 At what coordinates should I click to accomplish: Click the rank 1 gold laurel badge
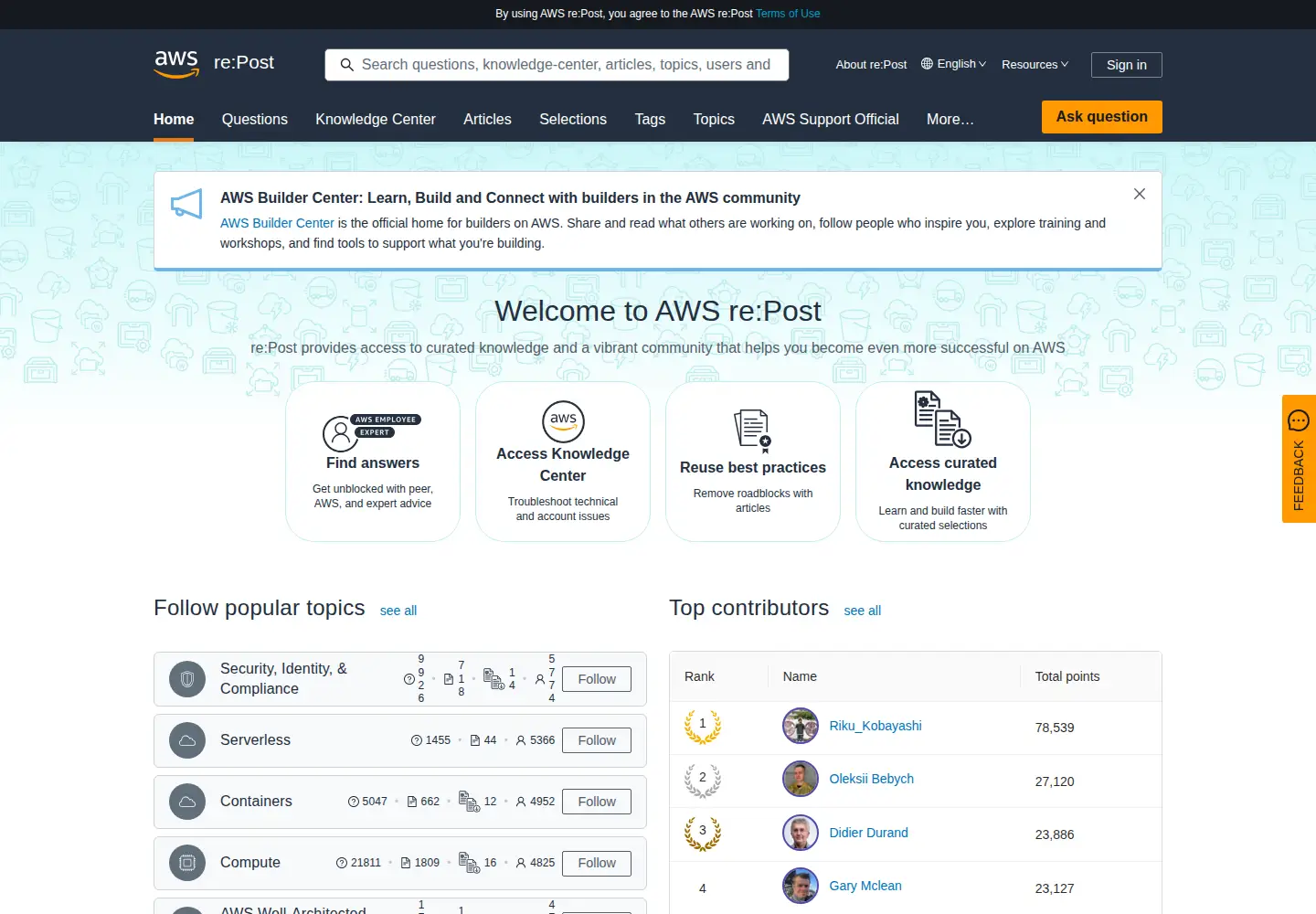click(703, 726)
